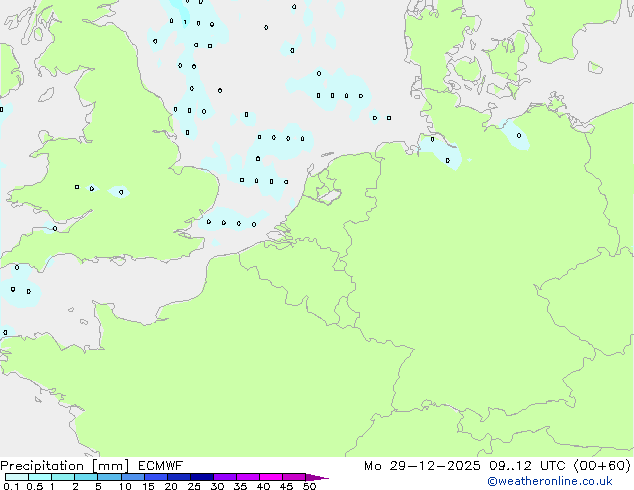This screenshot has width=634, height=490.
Task: Click the legend swatch between 45 and 50
Action: pyautogui.click(x=294, y=477)
